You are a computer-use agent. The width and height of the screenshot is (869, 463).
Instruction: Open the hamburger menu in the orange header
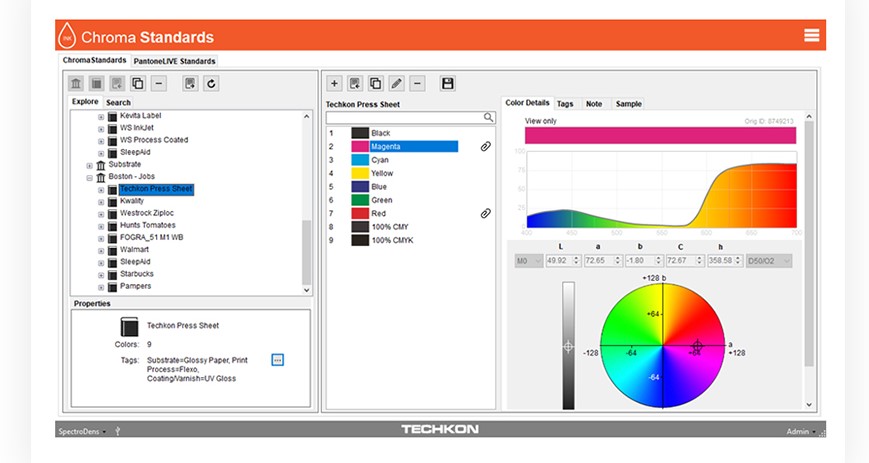point(811,35)
